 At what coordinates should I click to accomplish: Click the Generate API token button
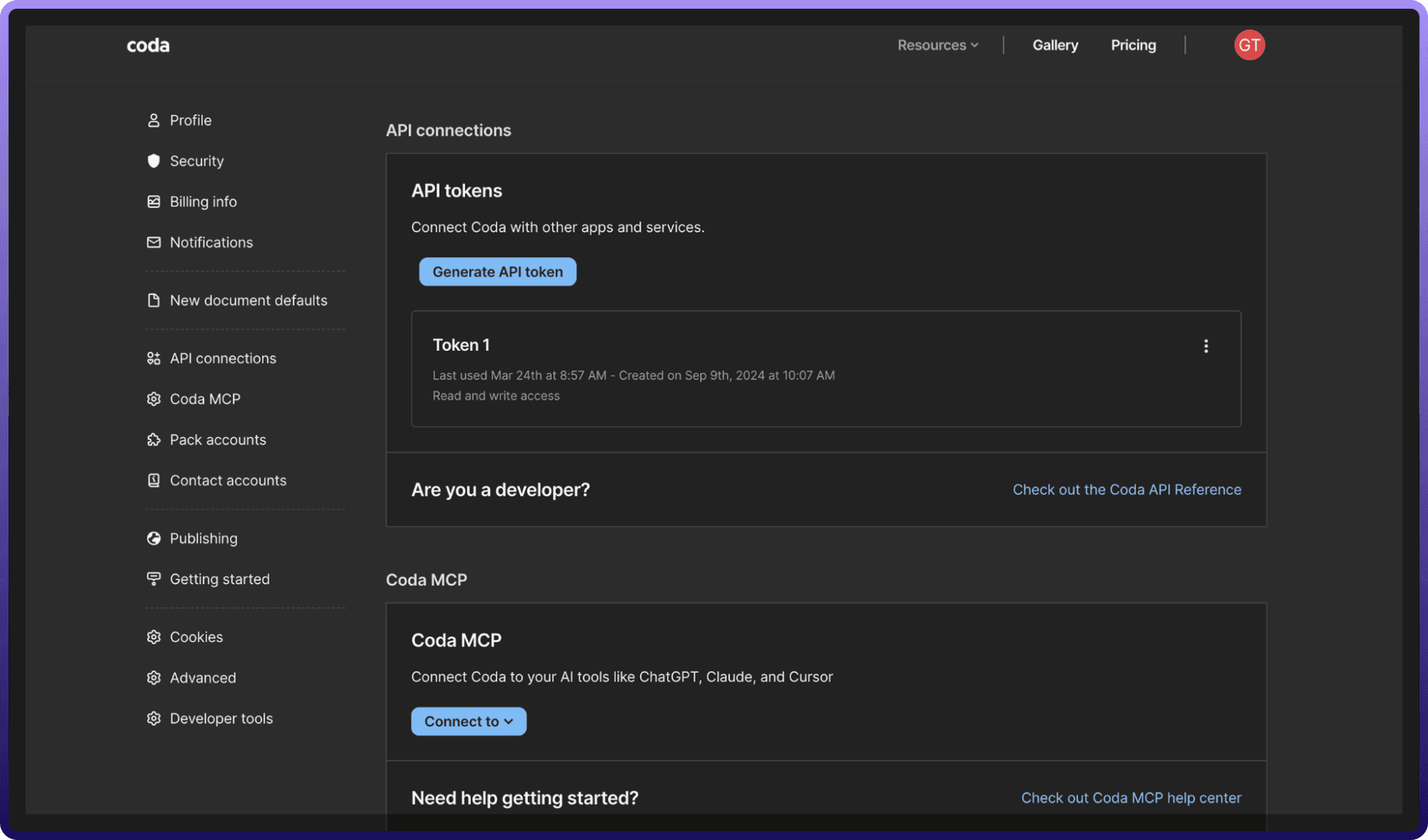[498, 272]
